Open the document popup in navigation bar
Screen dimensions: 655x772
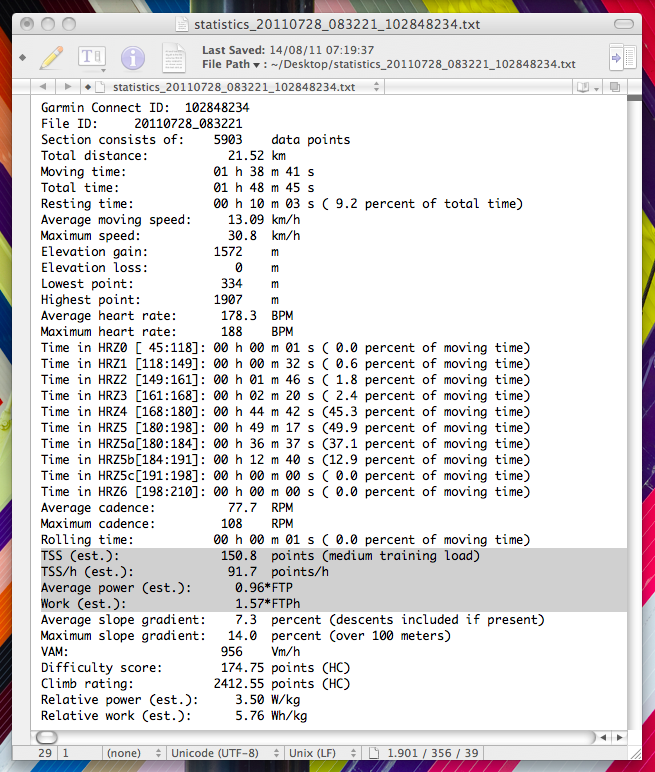(233, 87)
